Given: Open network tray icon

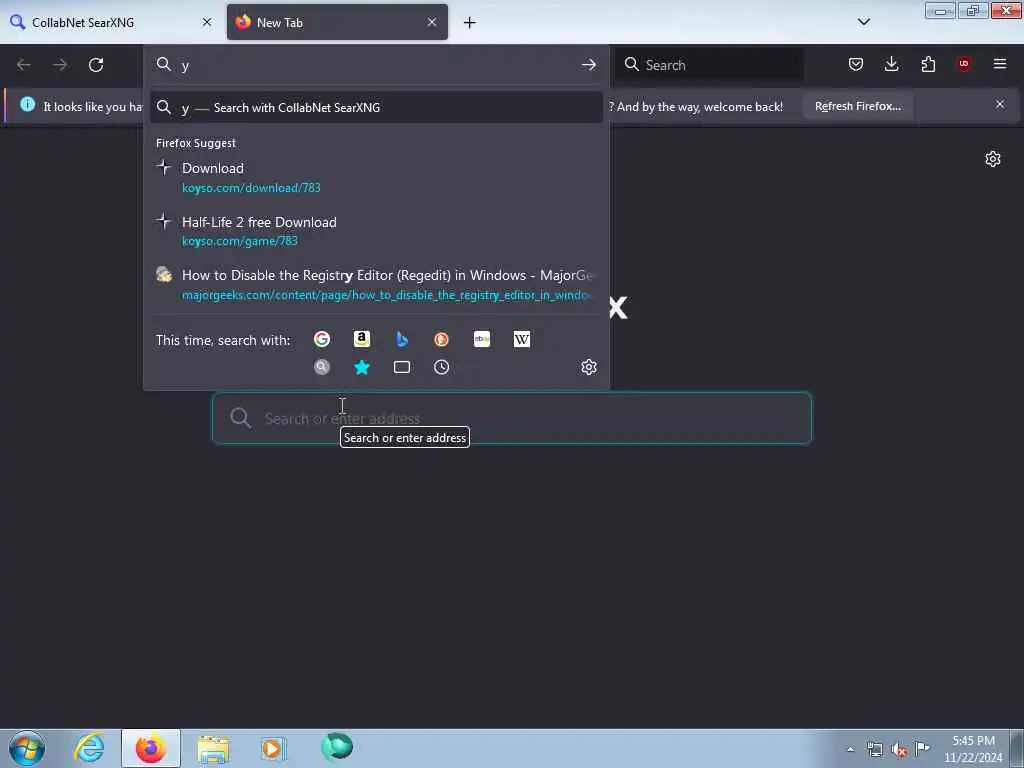Looking at the screenshot, I should pyautogui.click(x=874, y=750).
